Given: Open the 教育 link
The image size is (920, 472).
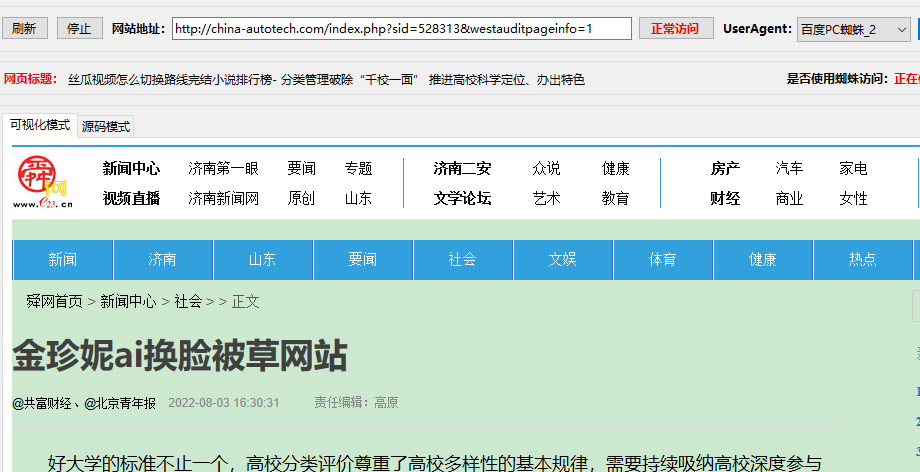Looking at the screenshot, I should pyautogui.click(x=615, y=198).
